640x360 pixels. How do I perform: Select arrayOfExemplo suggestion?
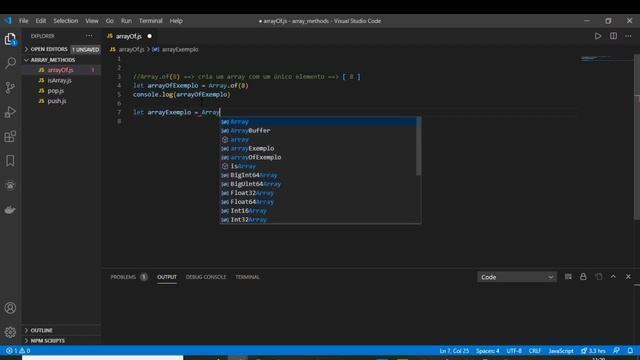point(318,157)
